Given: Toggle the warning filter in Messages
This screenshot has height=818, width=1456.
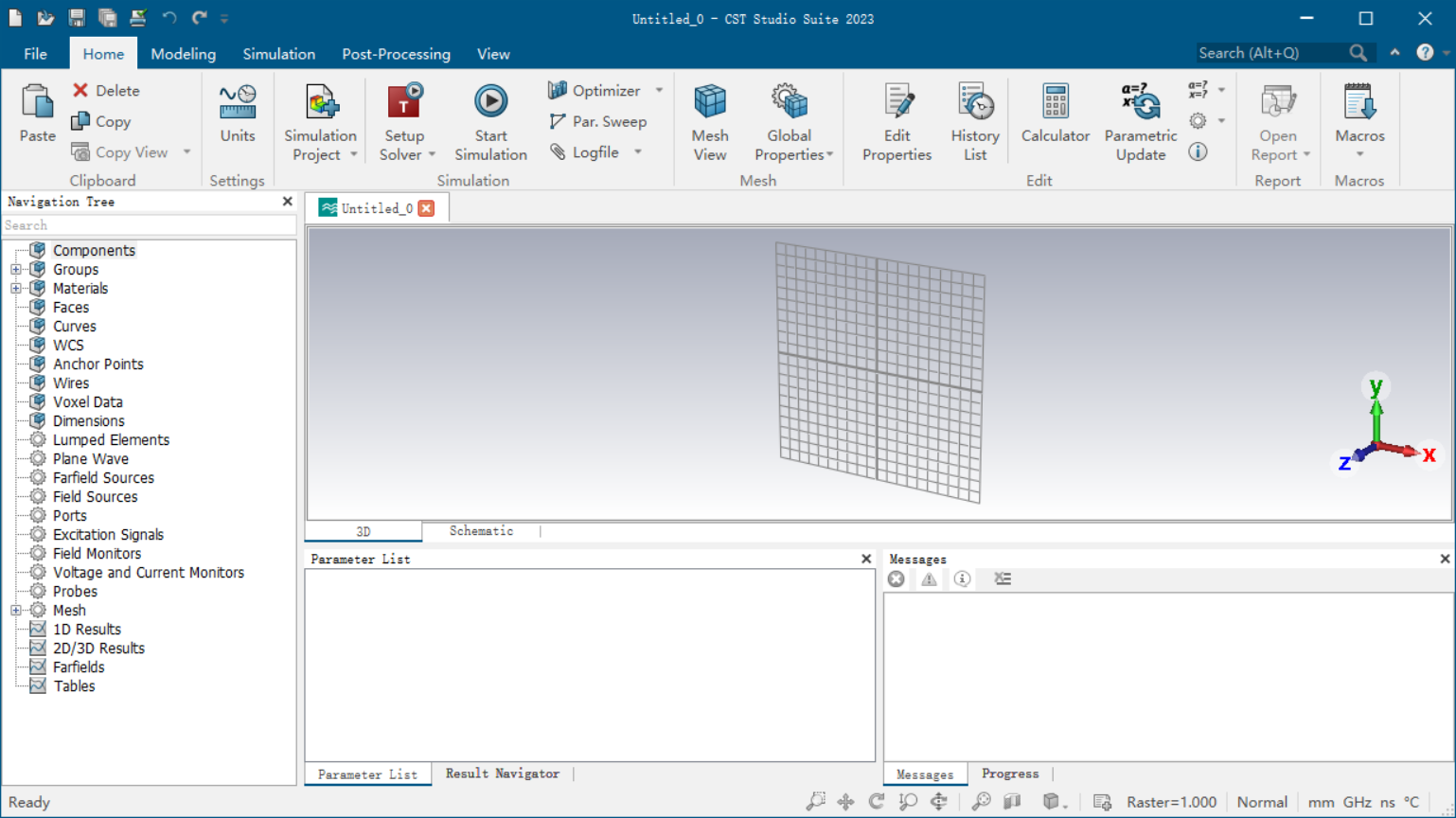Looking at the screenshot, I should pos(930,578).
